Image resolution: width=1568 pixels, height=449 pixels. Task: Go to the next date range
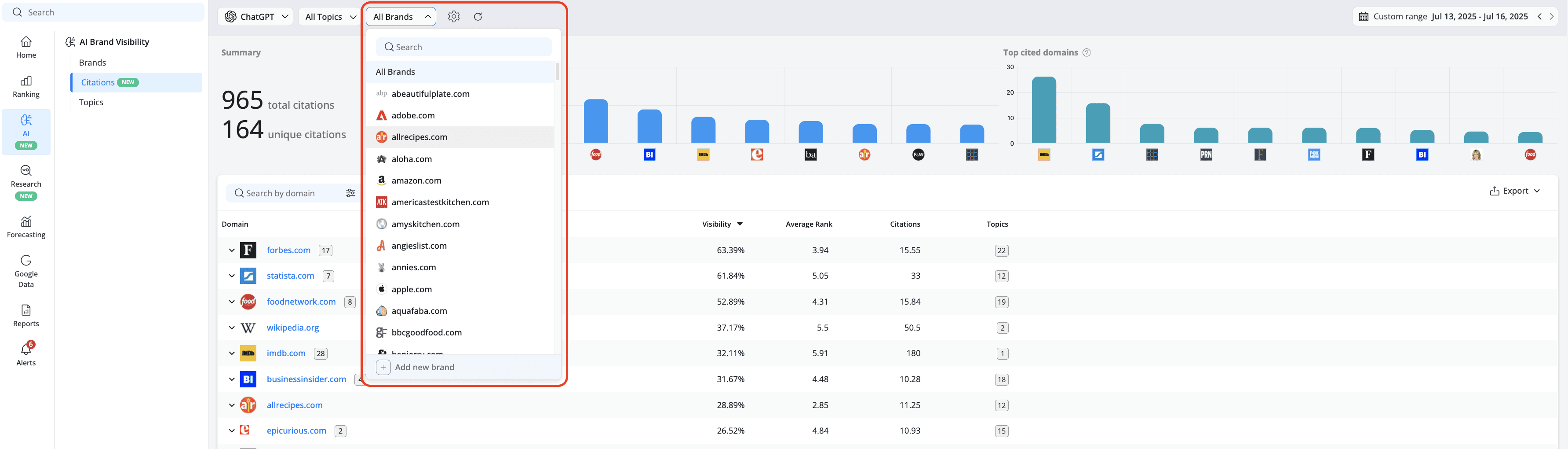click(1552, 16)
